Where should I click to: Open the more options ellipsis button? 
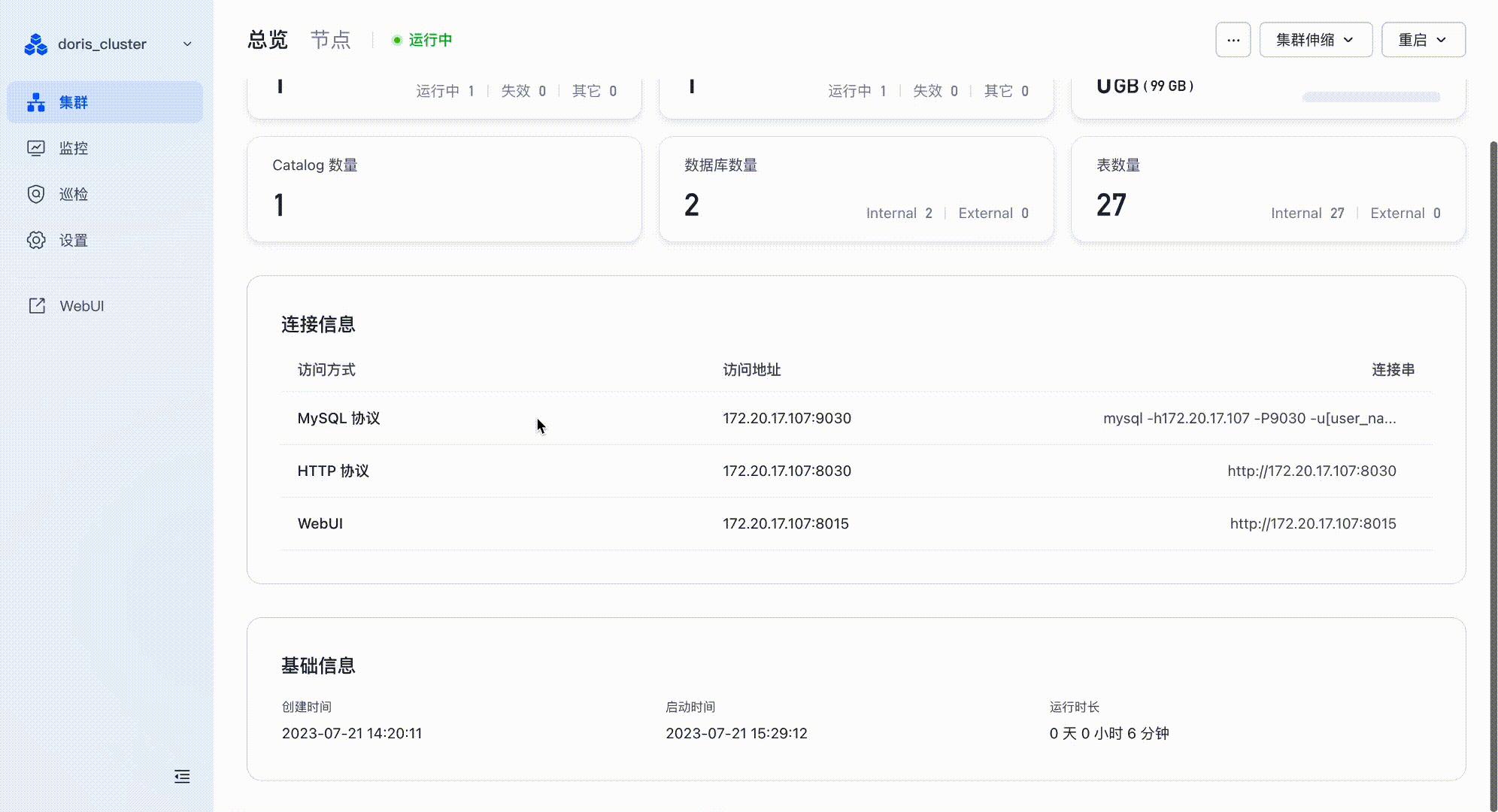(1233, 40)
